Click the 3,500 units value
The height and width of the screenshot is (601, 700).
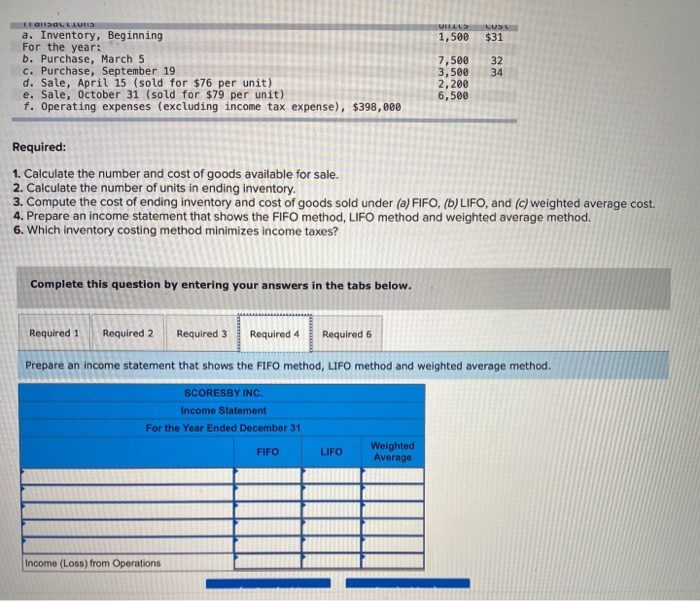[453, 72]
